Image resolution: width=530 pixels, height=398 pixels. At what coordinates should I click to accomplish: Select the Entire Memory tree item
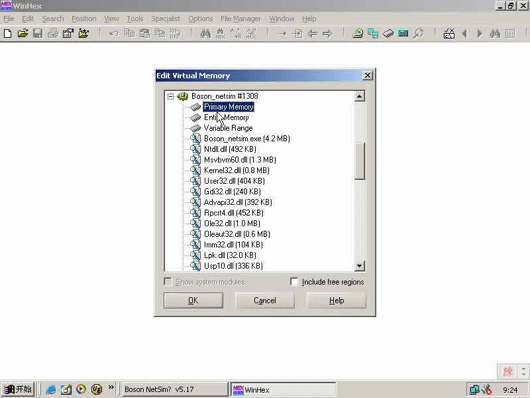coord(226,117)
